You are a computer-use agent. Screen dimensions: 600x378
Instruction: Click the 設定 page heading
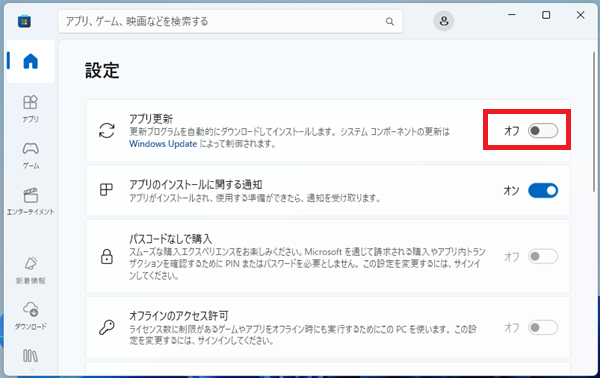coord(102,70)
